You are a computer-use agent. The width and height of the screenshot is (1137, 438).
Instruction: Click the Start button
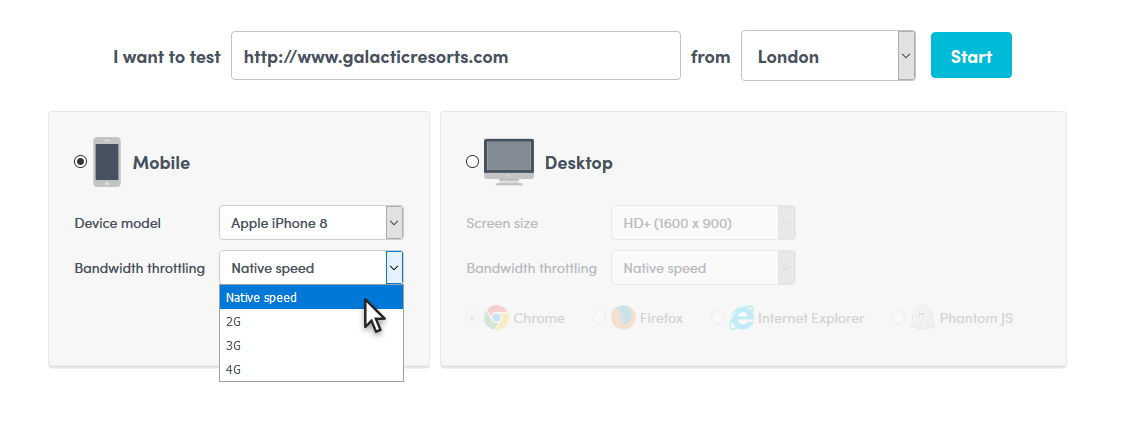click(x=971, y=55)
